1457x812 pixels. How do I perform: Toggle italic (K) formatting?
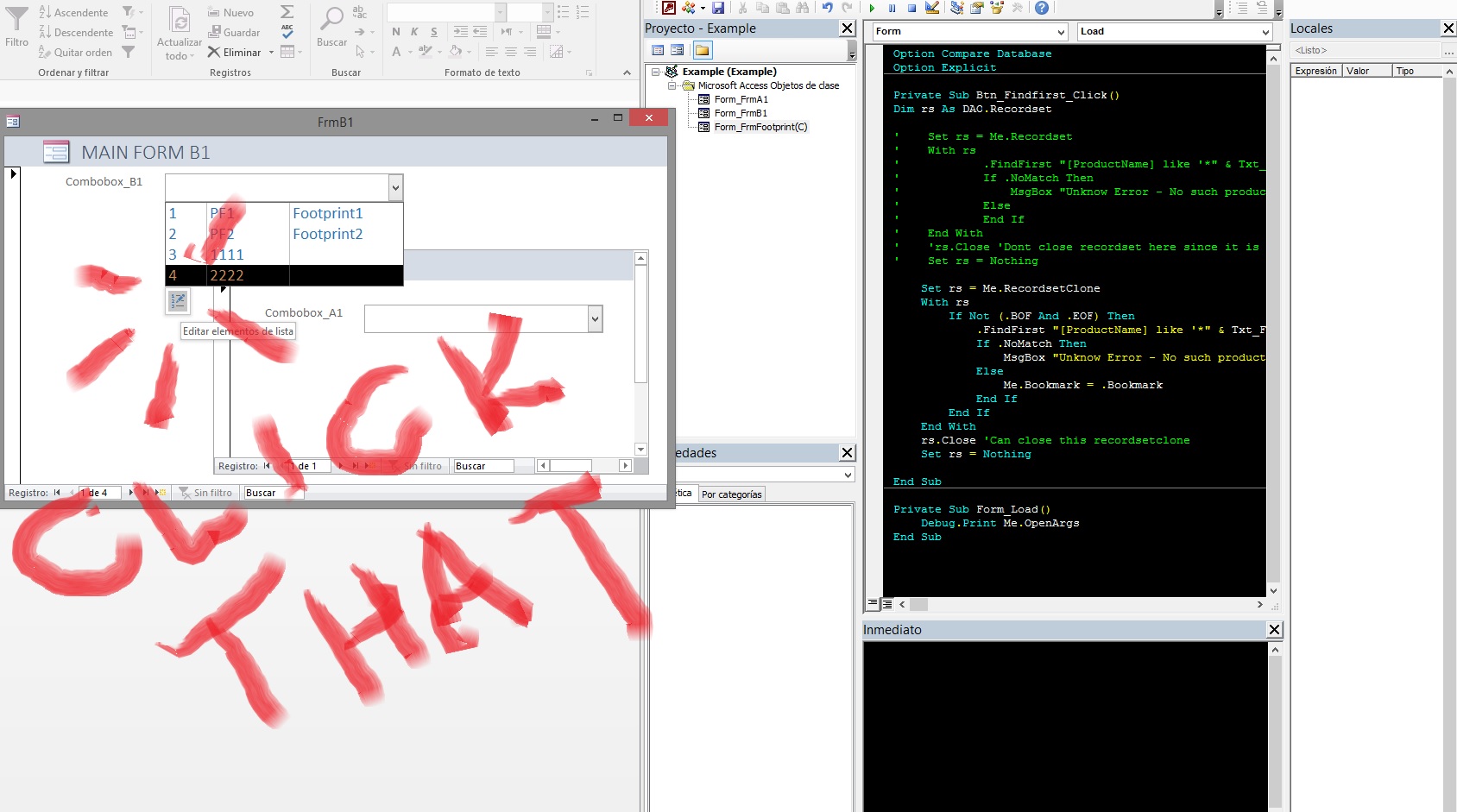(415, 32)
